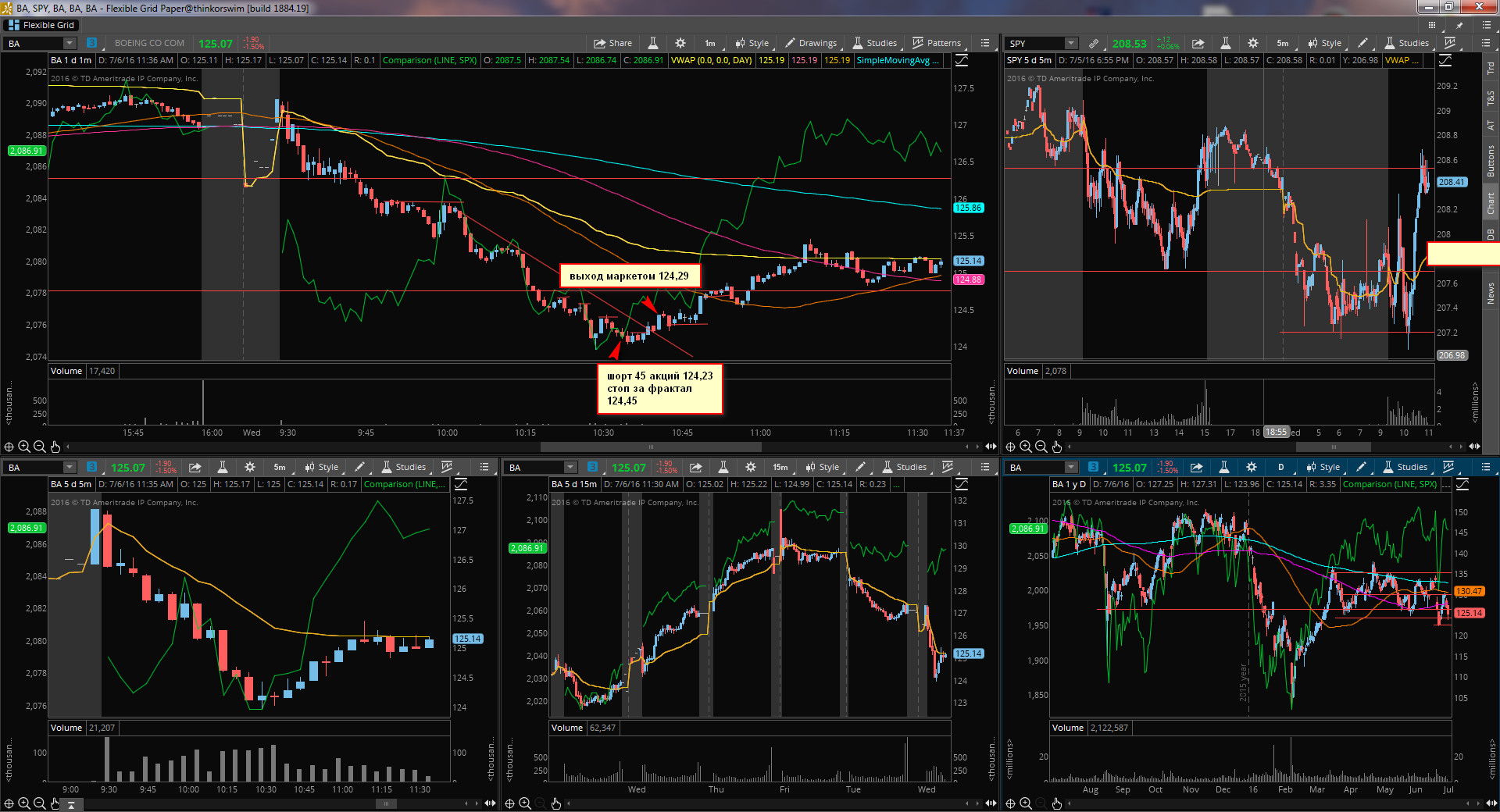Open the 15m timeframe selector
1500x812 pixels.
pos(780,467)
